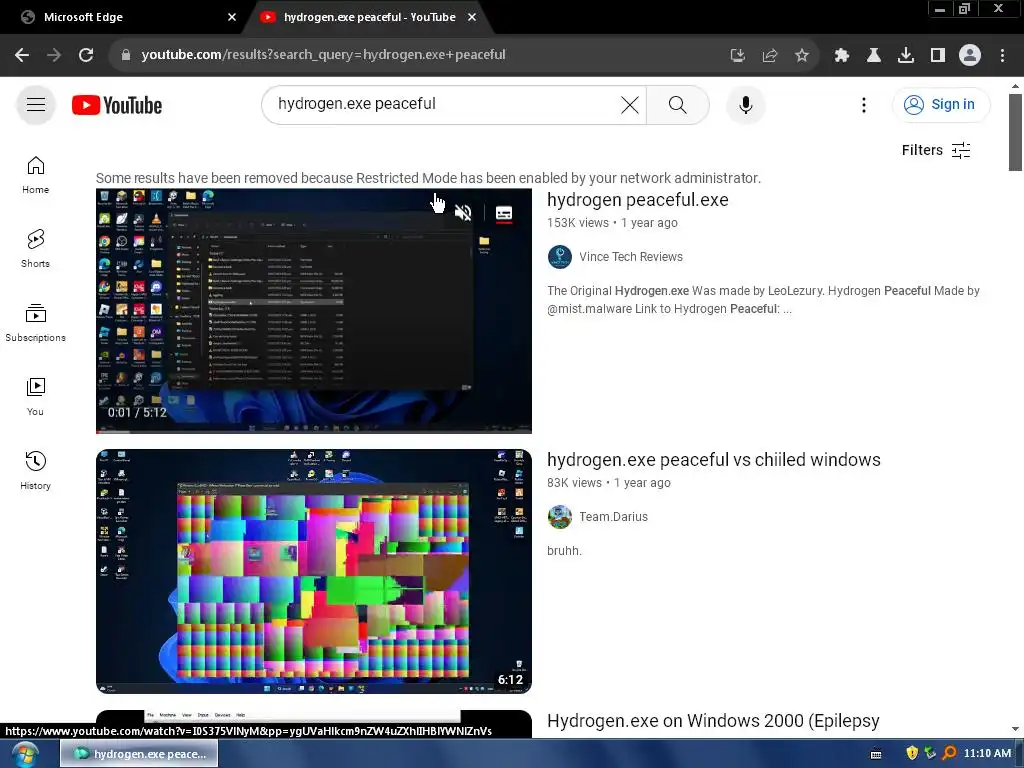Open YouTube settings three-dot menu
This screenshot has width=1024, height=768.
[x=864, y=105]
